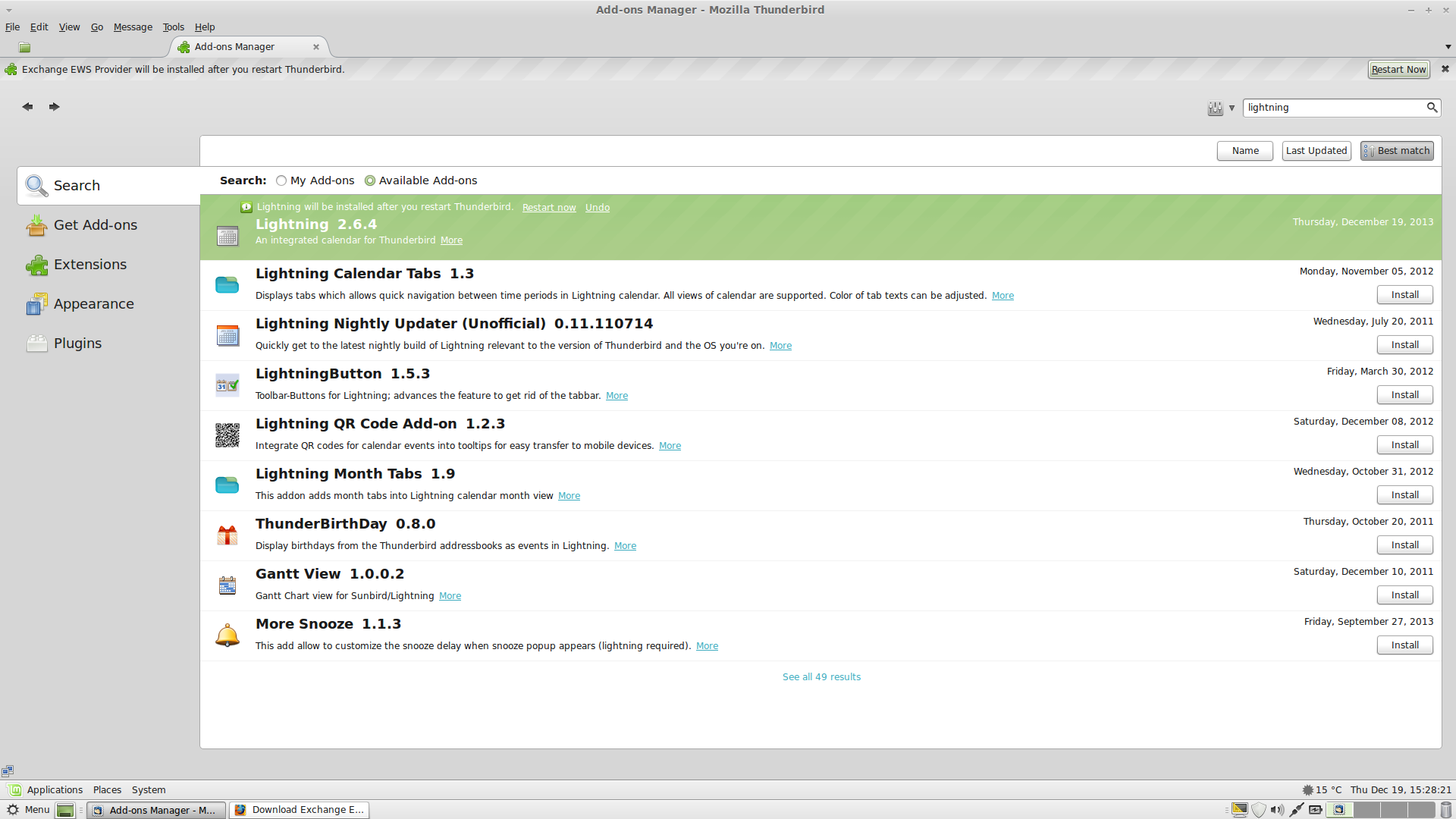
Task: Sort results by Name
Action: tap(1245, 151)
